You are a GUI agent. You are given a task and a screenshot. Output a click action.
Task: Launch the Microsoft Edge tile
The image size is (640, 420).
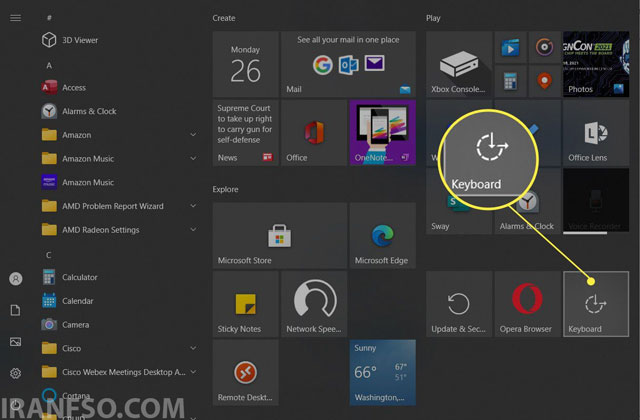tap(382, 236)
